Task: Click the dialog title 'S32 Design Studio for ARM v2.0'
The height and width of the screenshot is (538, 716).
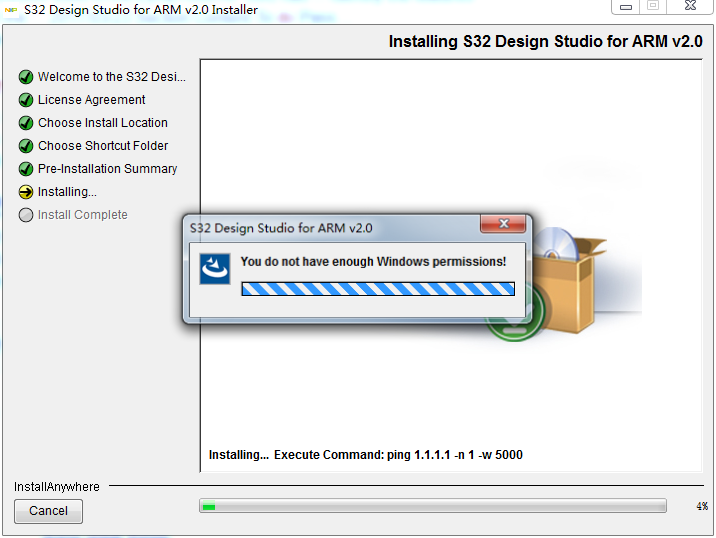Action: coord(281,228)
